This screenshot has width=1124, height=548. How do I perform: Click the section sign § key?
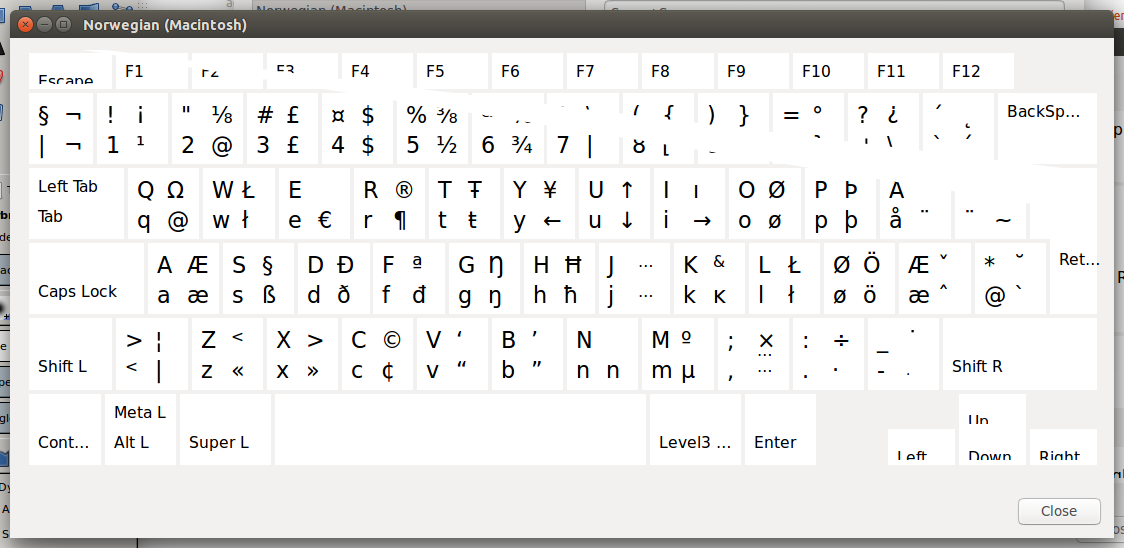pyautogui.click(x=61, y=128)
